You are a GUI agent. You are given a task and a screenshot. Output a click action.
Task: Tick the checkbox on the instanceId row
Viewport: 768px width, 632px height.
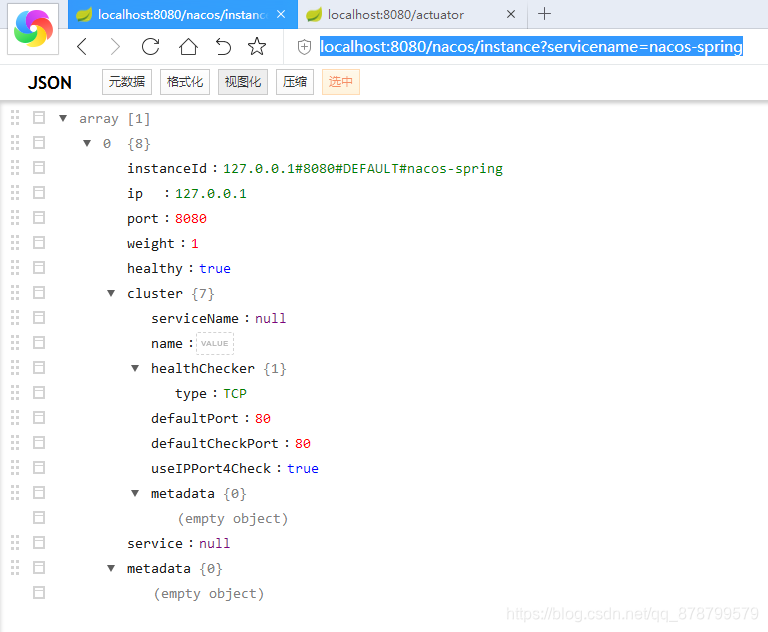(39, 168)
